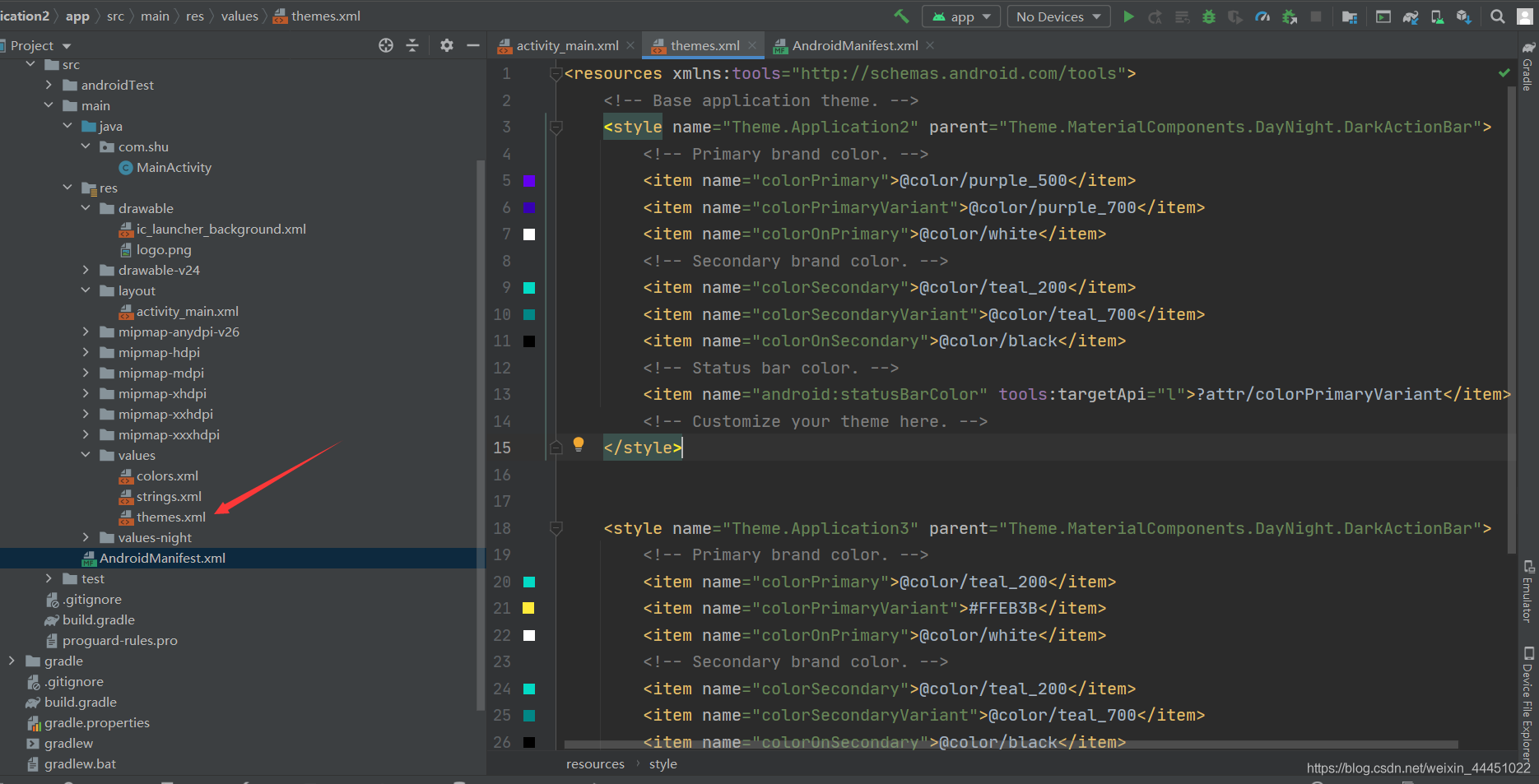
Task: Open the AVD device manager icon
Action: coord(1437,16)
